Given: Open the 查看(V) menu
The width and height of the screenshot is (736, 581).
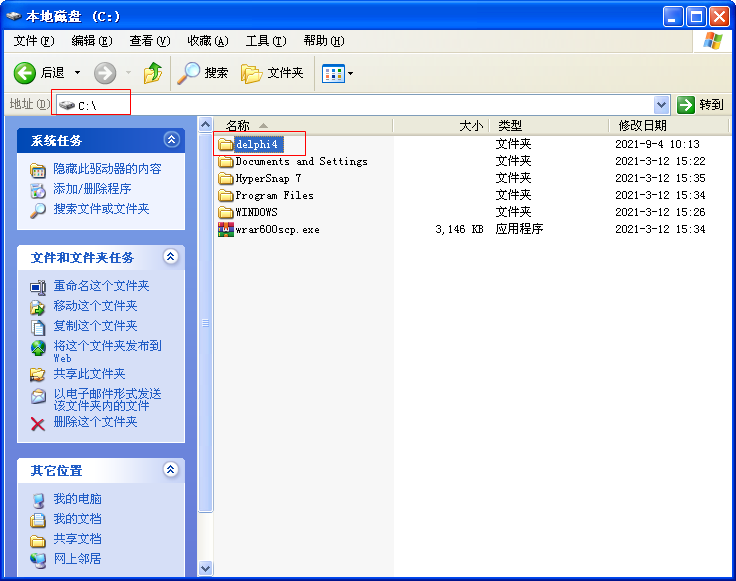Looking at the screenshot, I should coord(150,41).
